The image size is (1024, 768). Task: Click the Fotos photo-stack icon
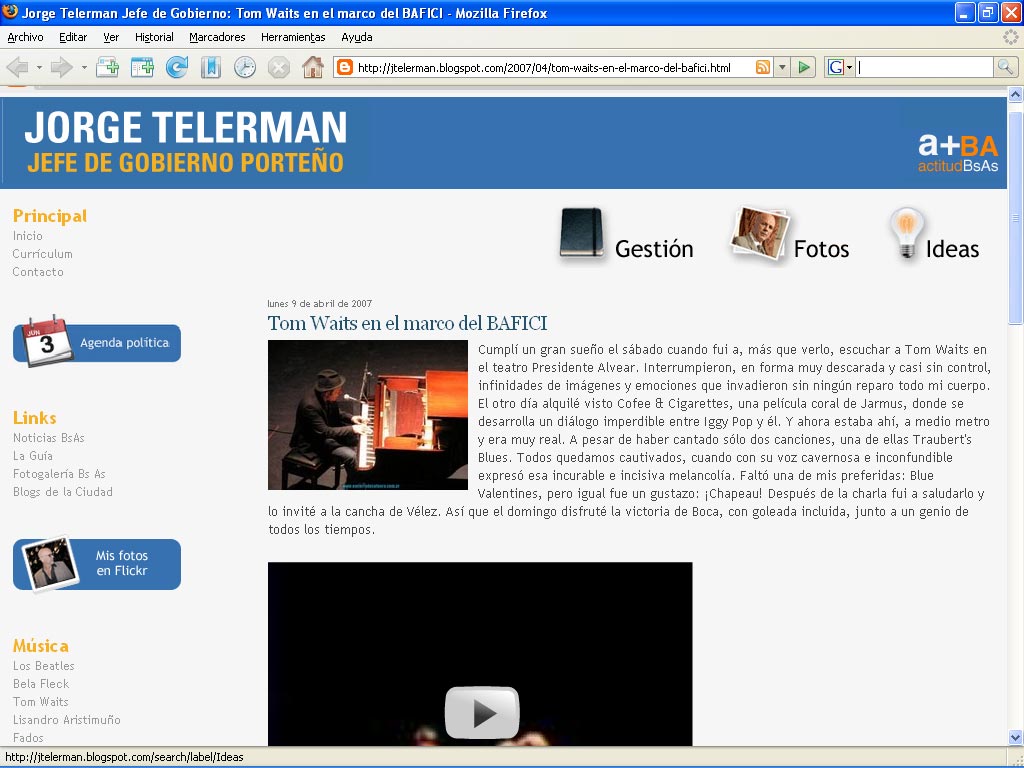point(760,234)
